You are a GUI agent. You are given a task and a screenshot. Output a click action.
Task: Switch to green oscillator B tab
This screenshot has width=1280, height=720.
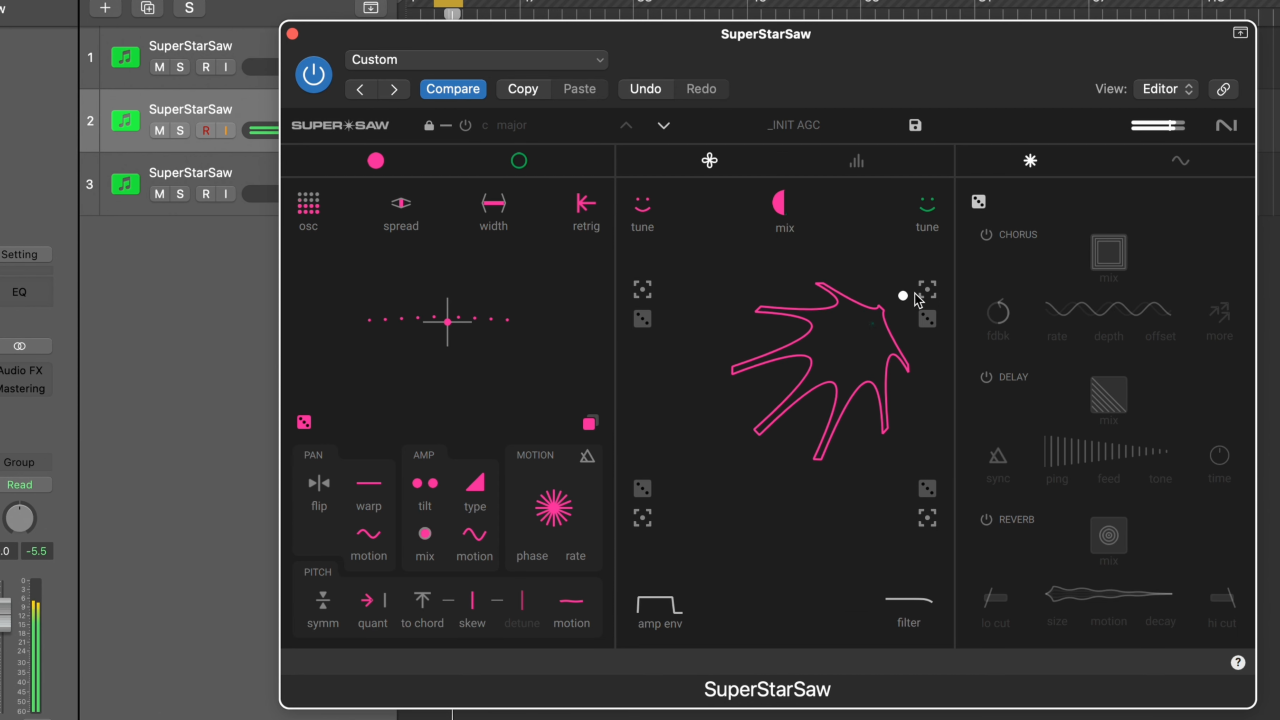[519, 160]
